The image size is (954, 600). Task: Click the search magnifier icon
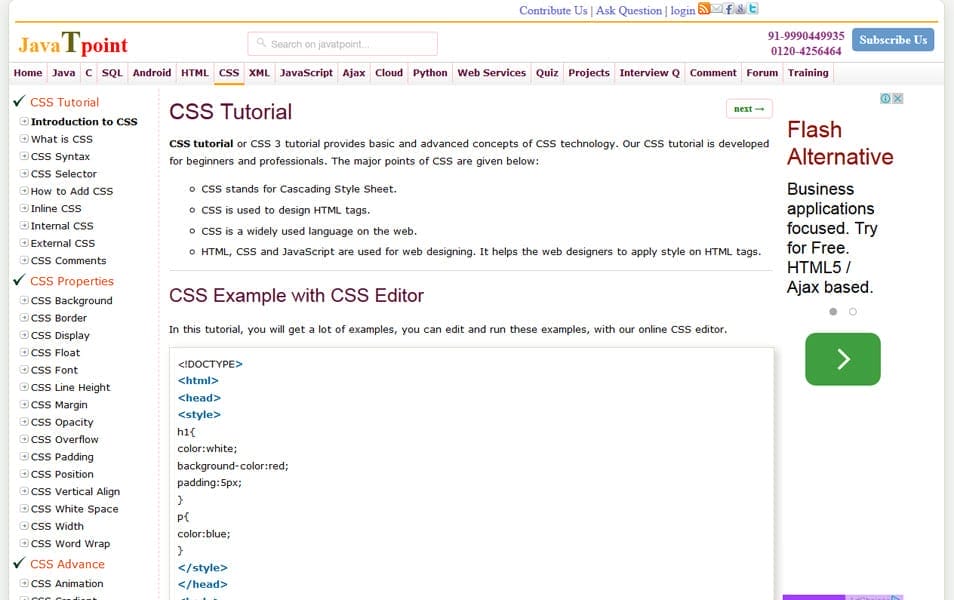260,42
